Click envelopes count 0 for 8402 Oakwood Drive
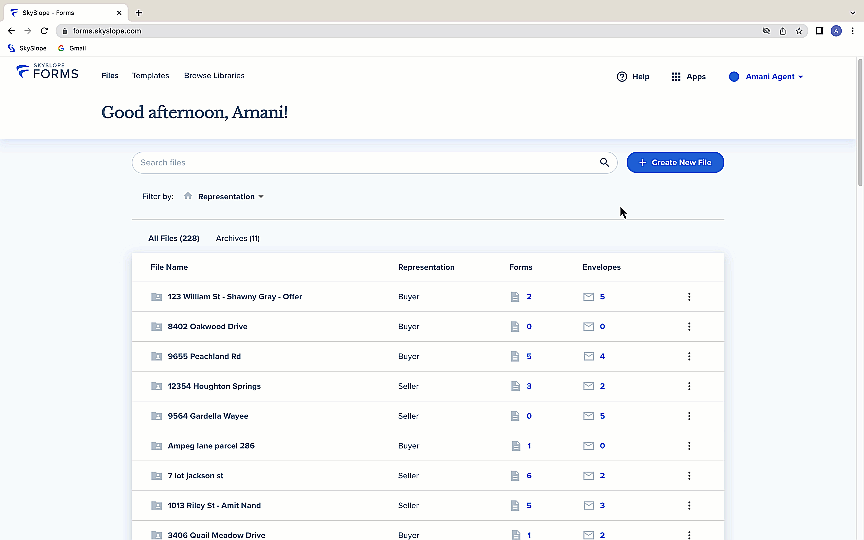The image size is (864, 540). (602, 327)
